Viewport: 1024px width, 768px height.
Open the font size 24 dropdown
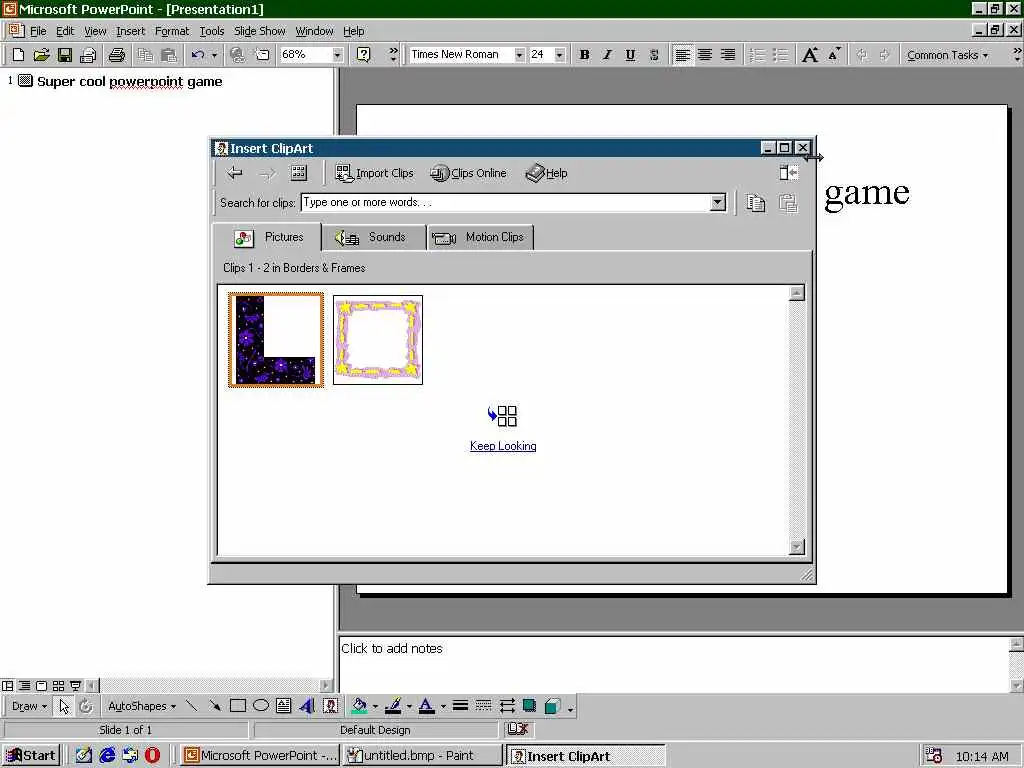560,55
